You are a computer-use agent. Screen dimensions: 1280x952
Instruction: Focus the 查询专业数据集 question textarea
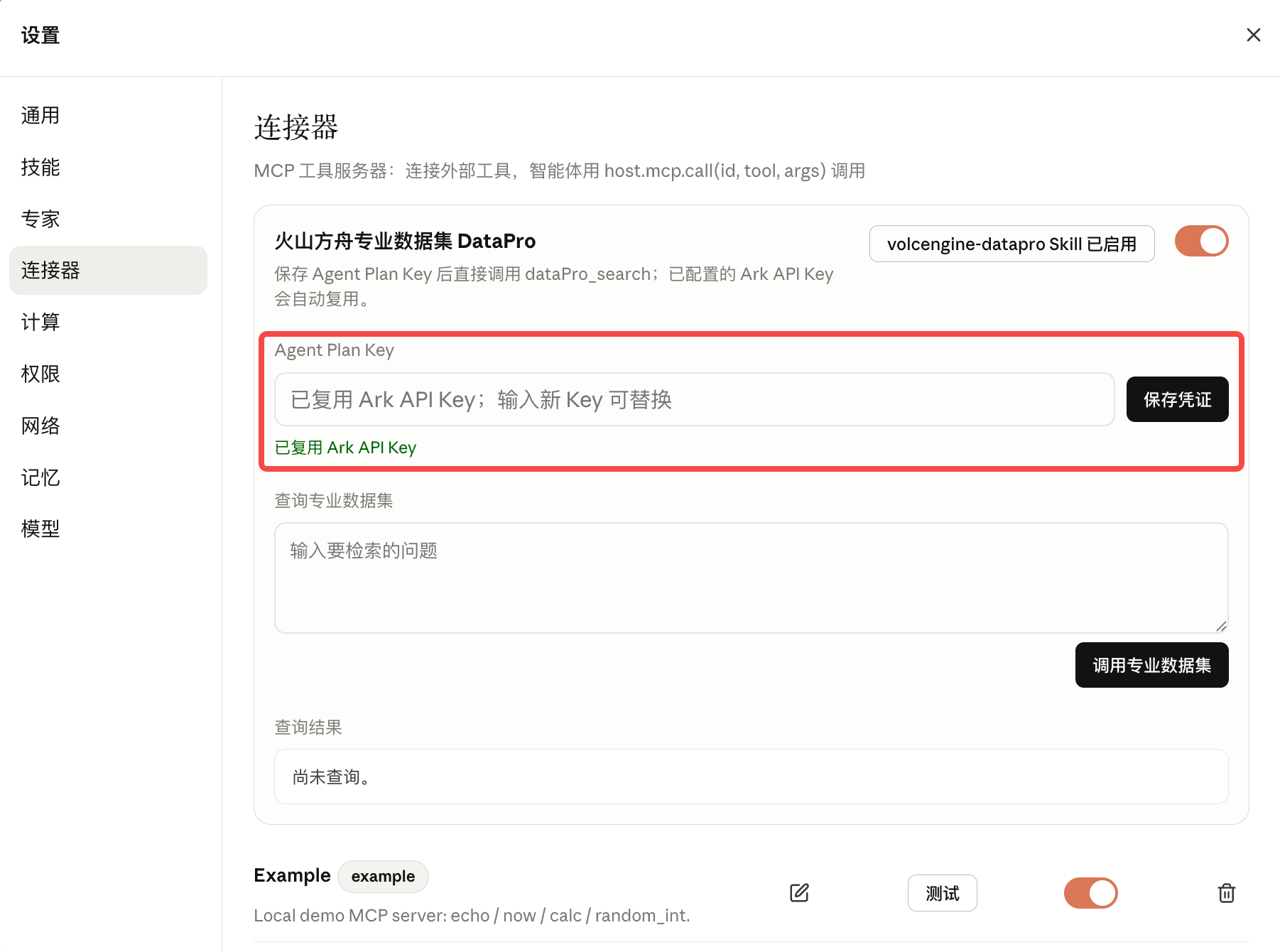(x=752, y=578)
